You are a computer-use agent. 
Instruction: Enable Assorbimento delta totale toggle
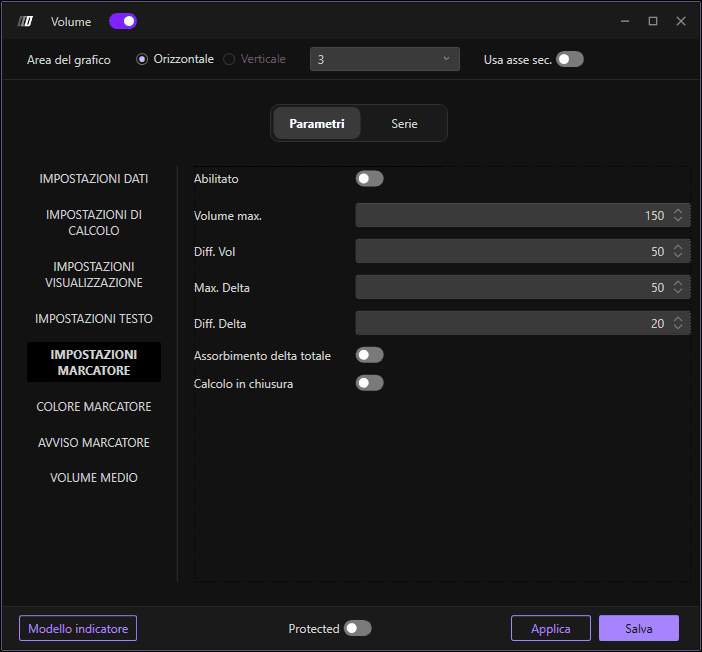[369, 355]
